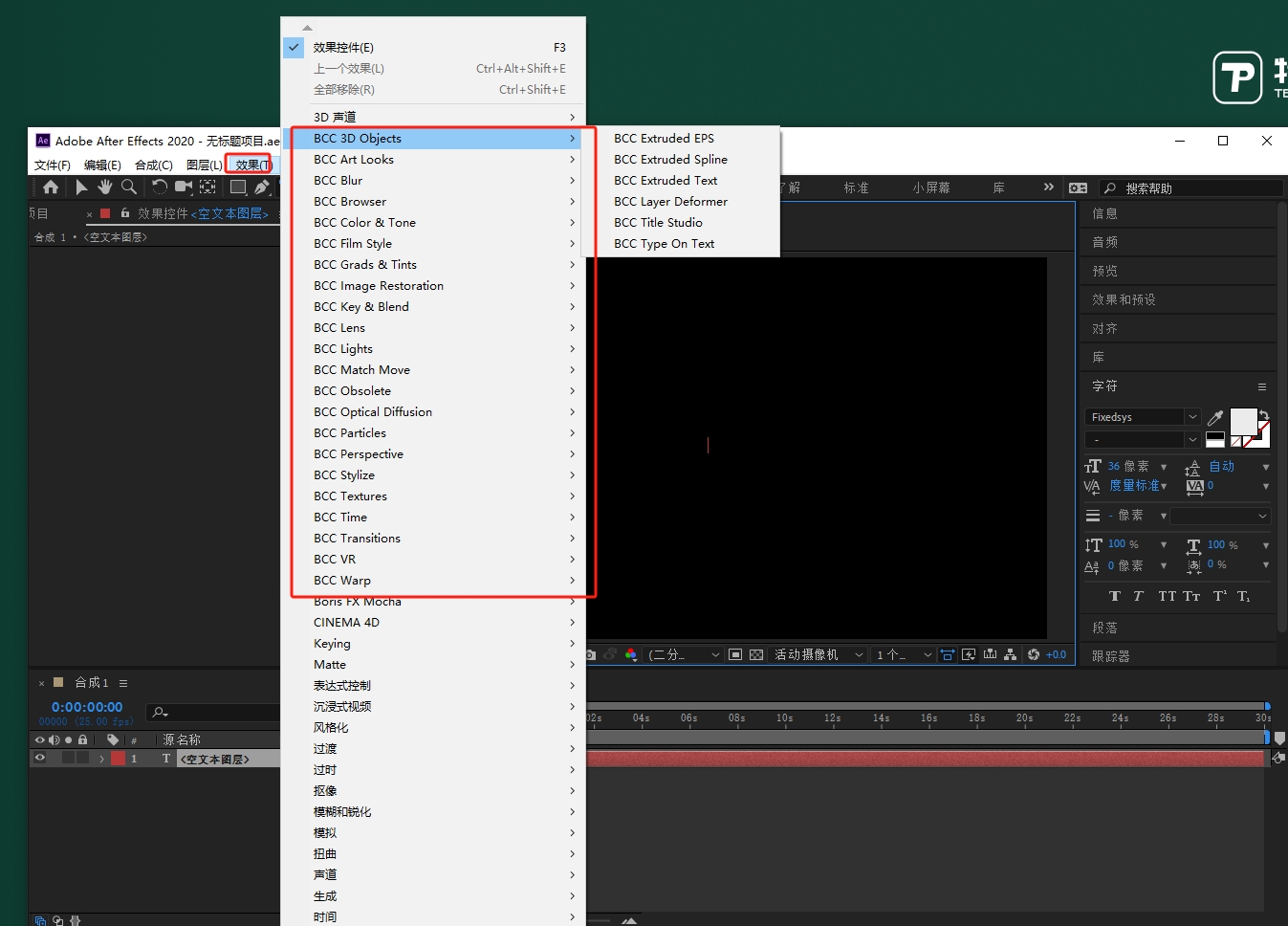Choose BCC Extruded Text effect
1288x926 pixels.
pos(666,180)
